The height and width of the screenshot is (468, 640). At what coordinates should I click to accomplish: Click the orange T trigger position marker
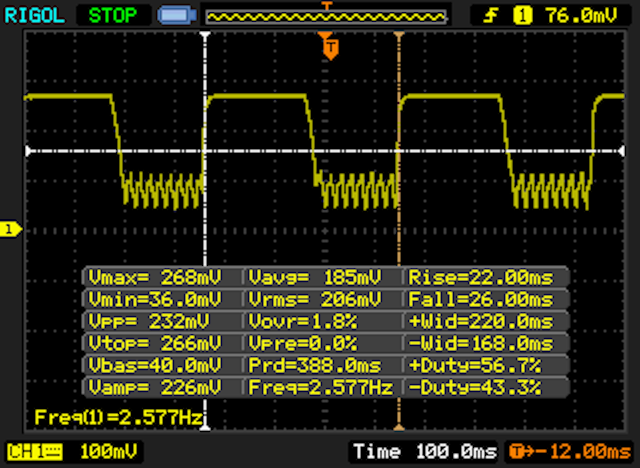tap(331, 49)
